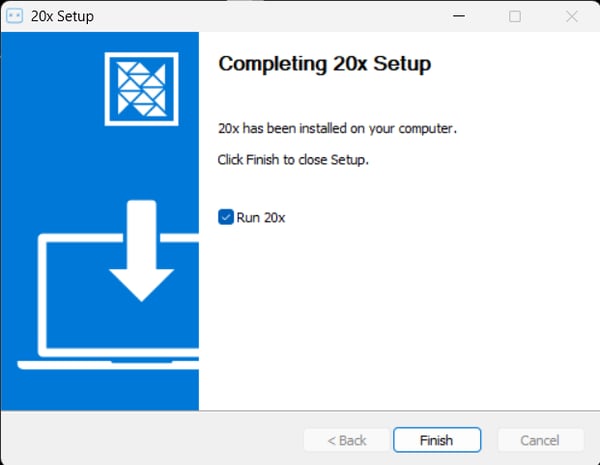Click the "Run 20x" checkbox label text
Screen dimensions: 600x465
pos(261,217)
